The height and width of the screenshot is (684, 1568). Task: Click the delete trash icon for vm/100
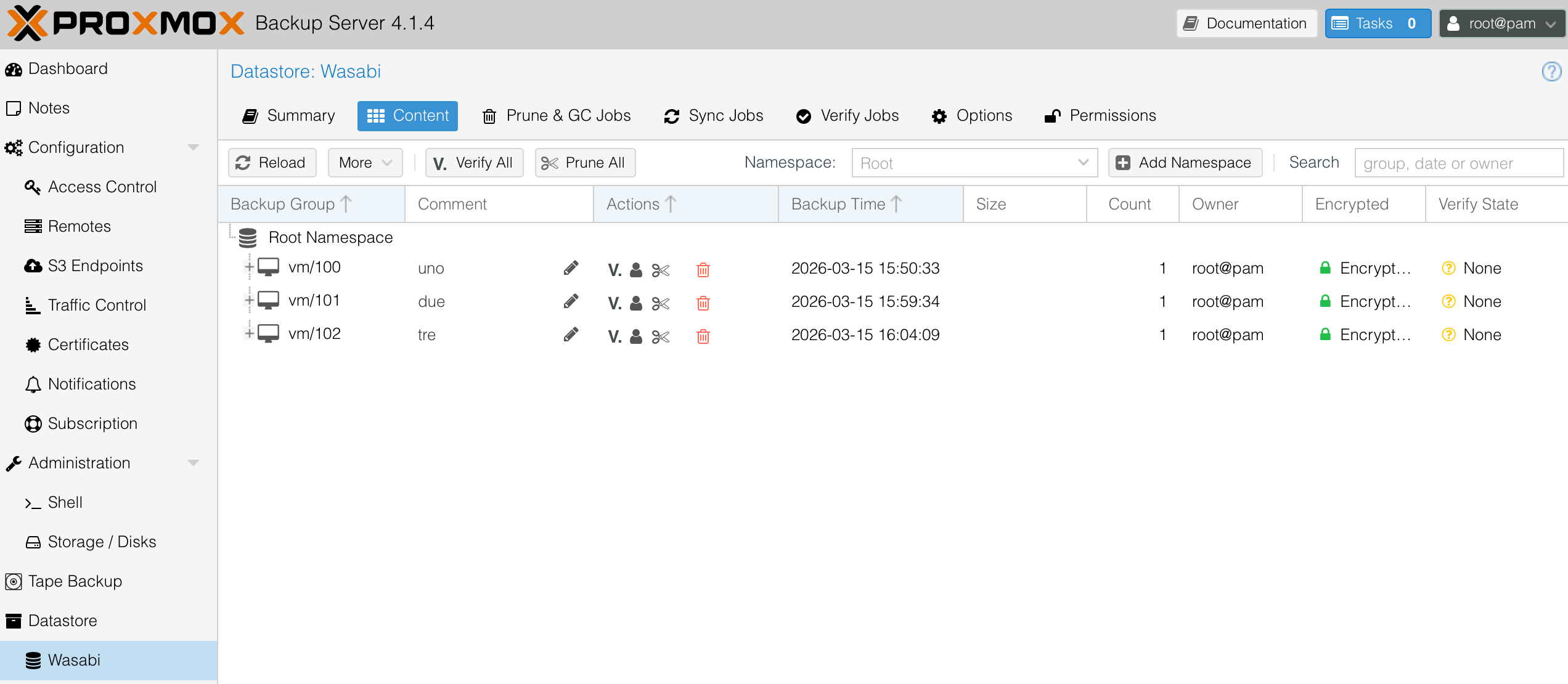coord(703,269)
